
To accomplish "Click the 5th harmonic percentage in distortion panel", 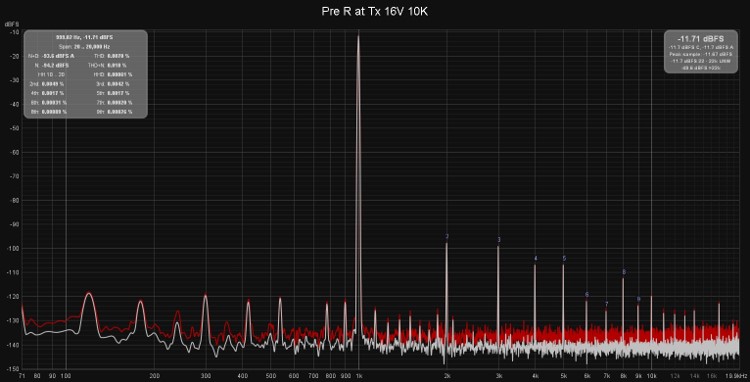I will (118, 93).
